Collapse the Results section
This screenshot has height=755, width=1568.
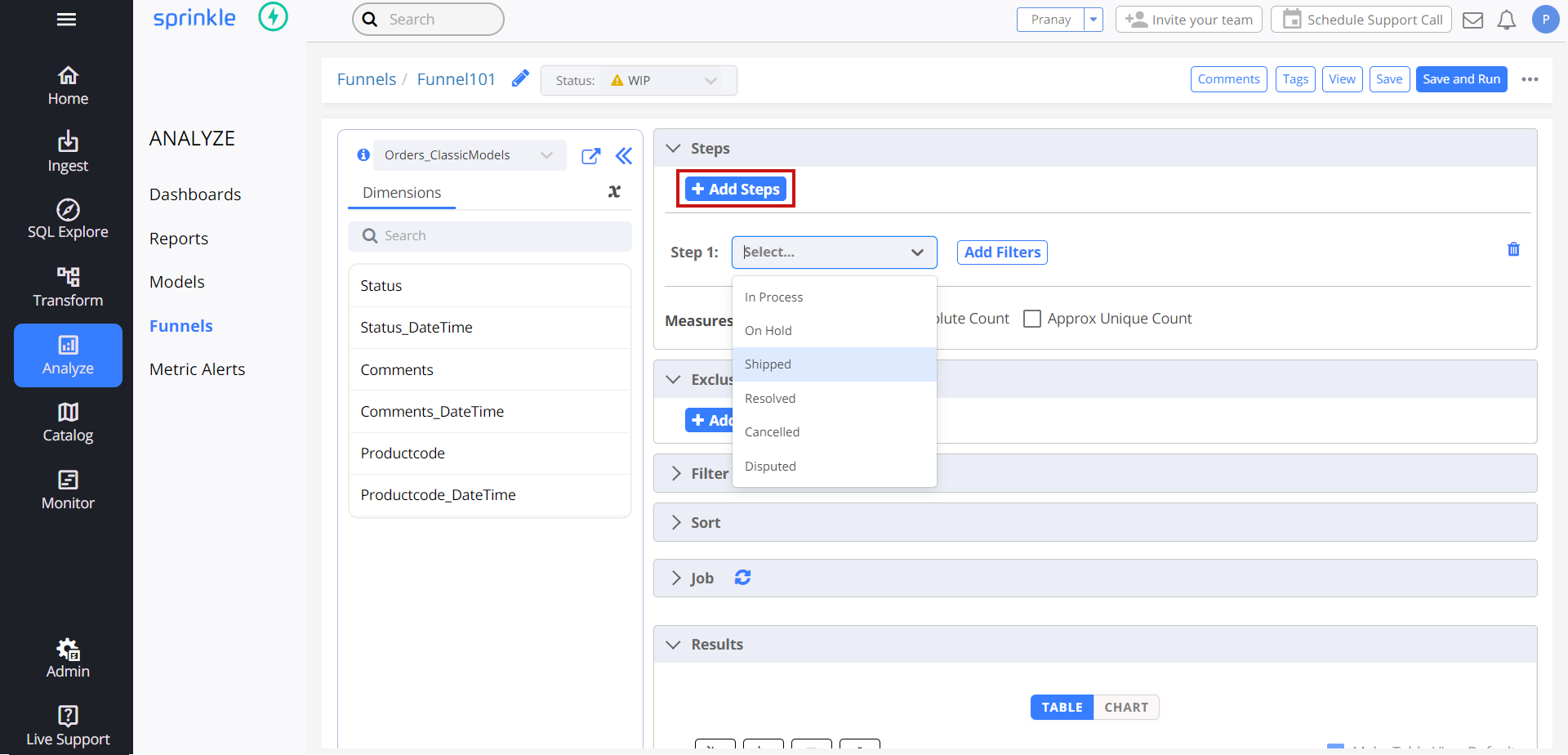tap(674, 645)
